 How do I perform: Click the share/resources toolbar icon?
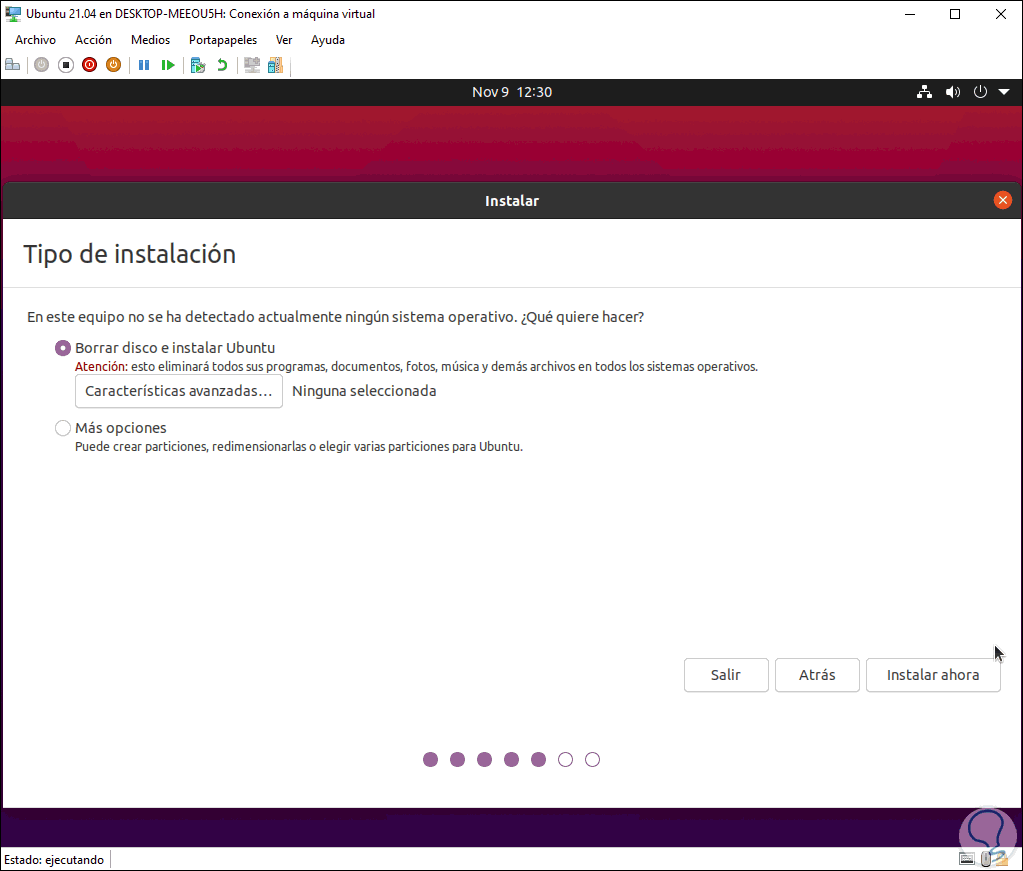(x=275, y=65)
